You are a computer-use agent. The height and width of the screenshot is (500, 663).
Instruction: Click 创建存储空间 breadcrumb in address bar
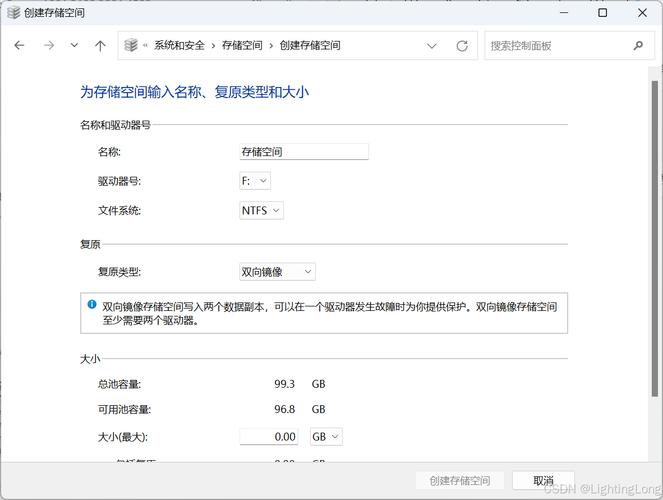pos(310,45)
